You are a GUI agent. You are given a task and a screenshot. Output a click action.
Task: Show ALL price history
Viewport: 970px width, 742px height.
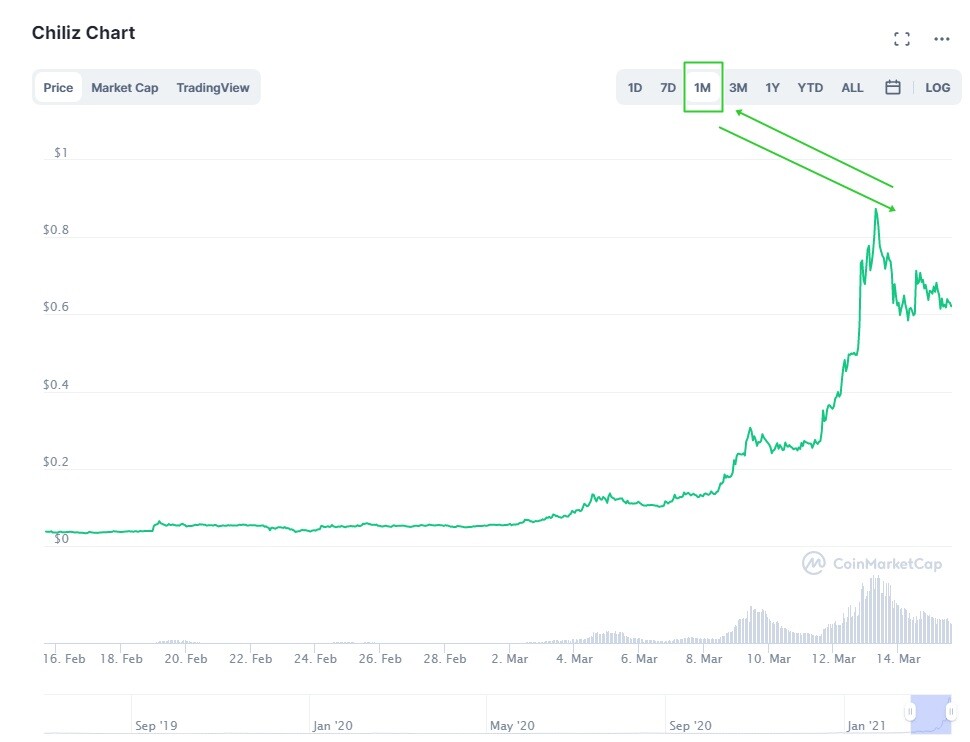(x=852, y=87)
